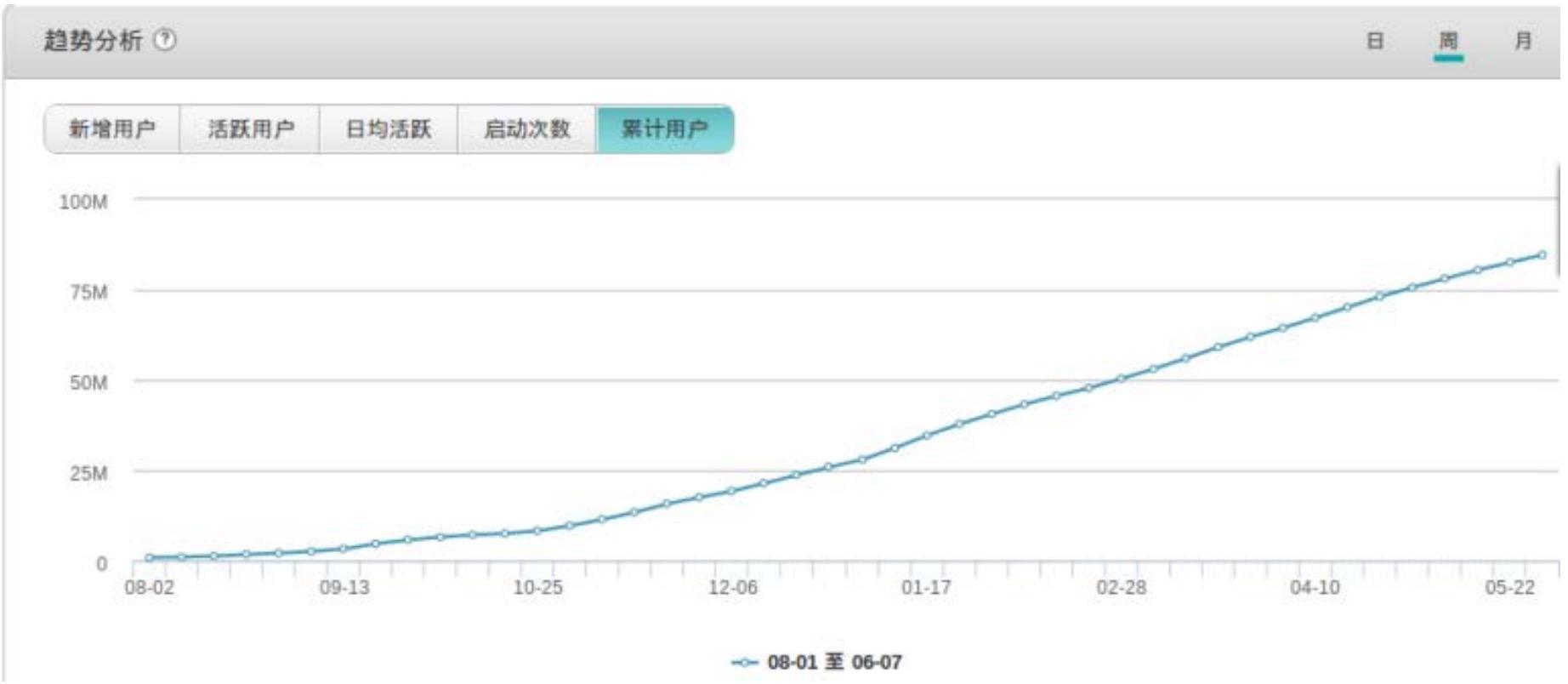The image size is (1568, 684).
Task: Switch granularity to 周 (week)
Action: click(x=1448, y=41)
